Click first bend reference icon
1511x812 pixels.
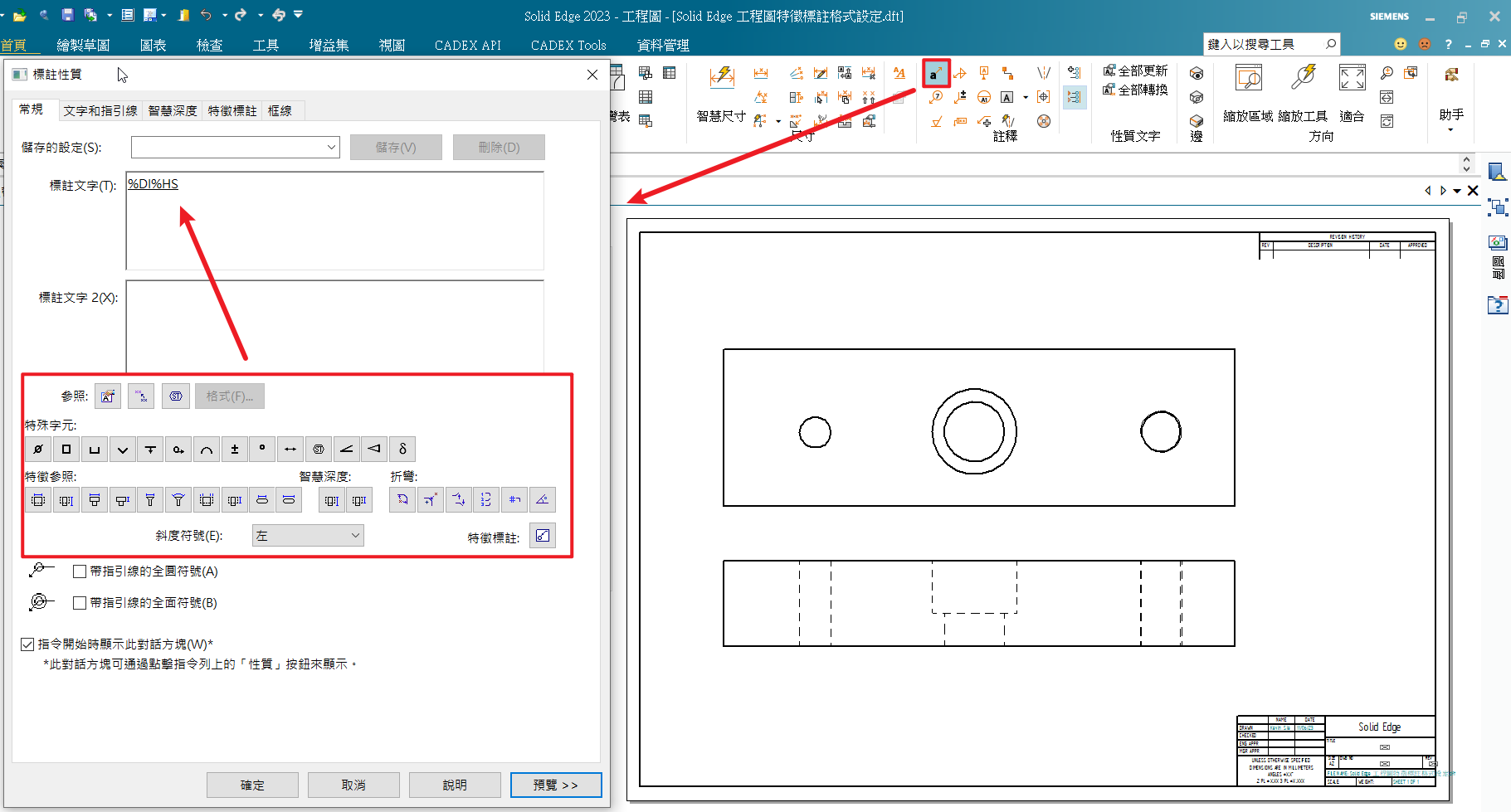[402, 499]
